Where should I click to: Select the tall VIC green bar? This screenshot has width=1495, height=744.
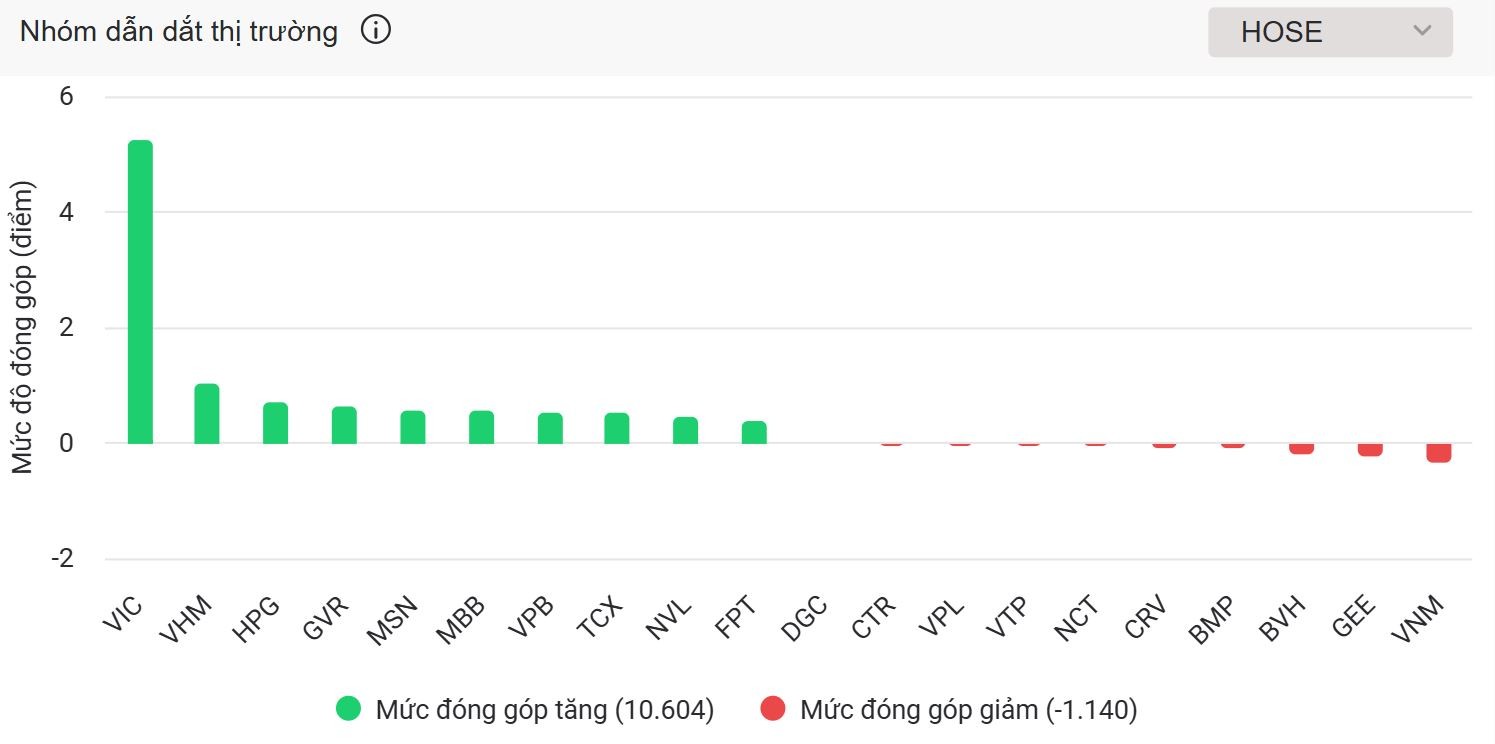tap(140, 292)
